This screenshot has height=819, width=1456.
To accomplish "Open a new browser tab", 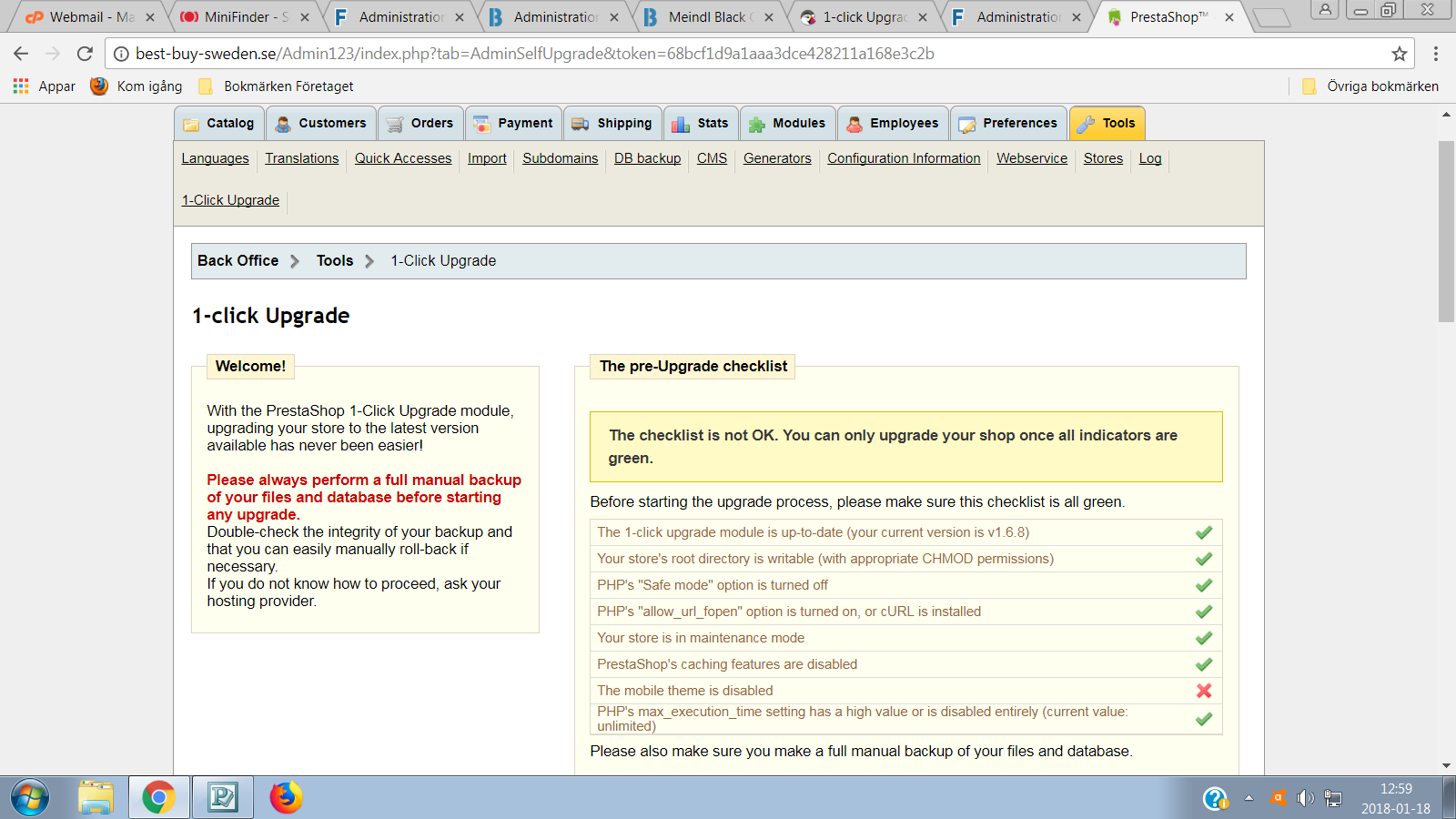I will pyautogui.click(x=1271, y=17).
